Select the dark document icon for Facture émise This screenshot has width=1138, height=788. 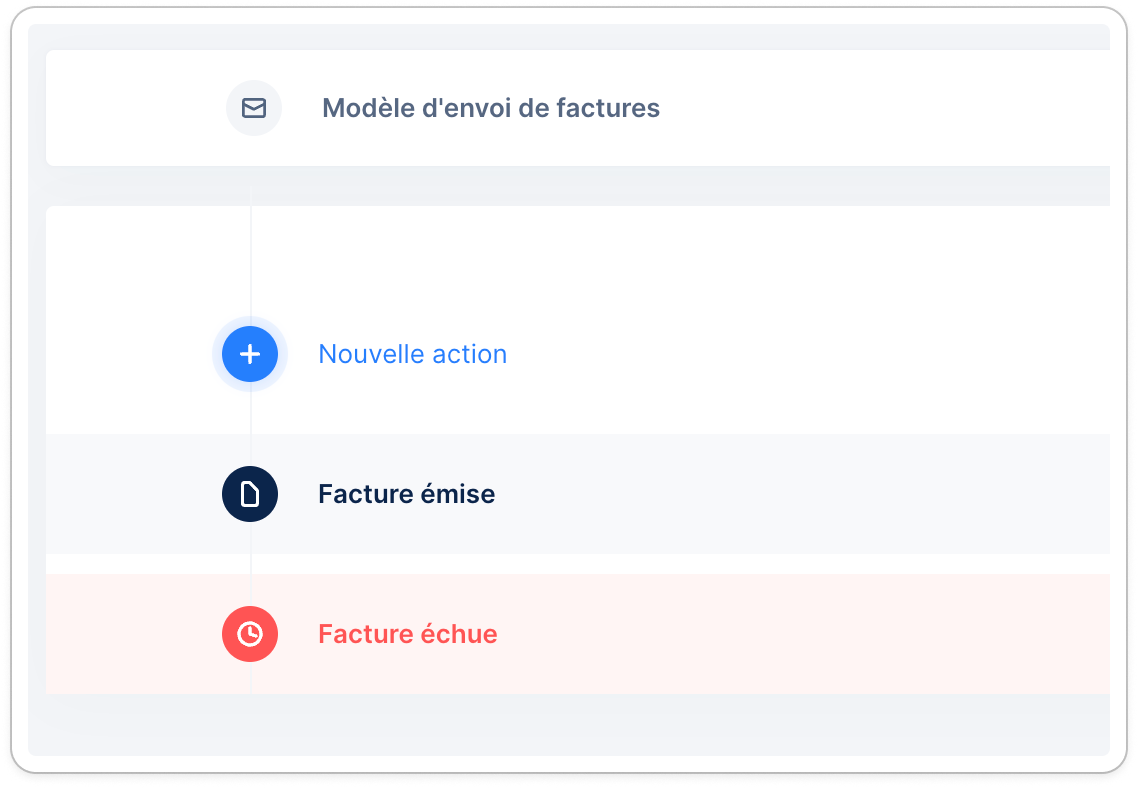[x=250, y=494]
